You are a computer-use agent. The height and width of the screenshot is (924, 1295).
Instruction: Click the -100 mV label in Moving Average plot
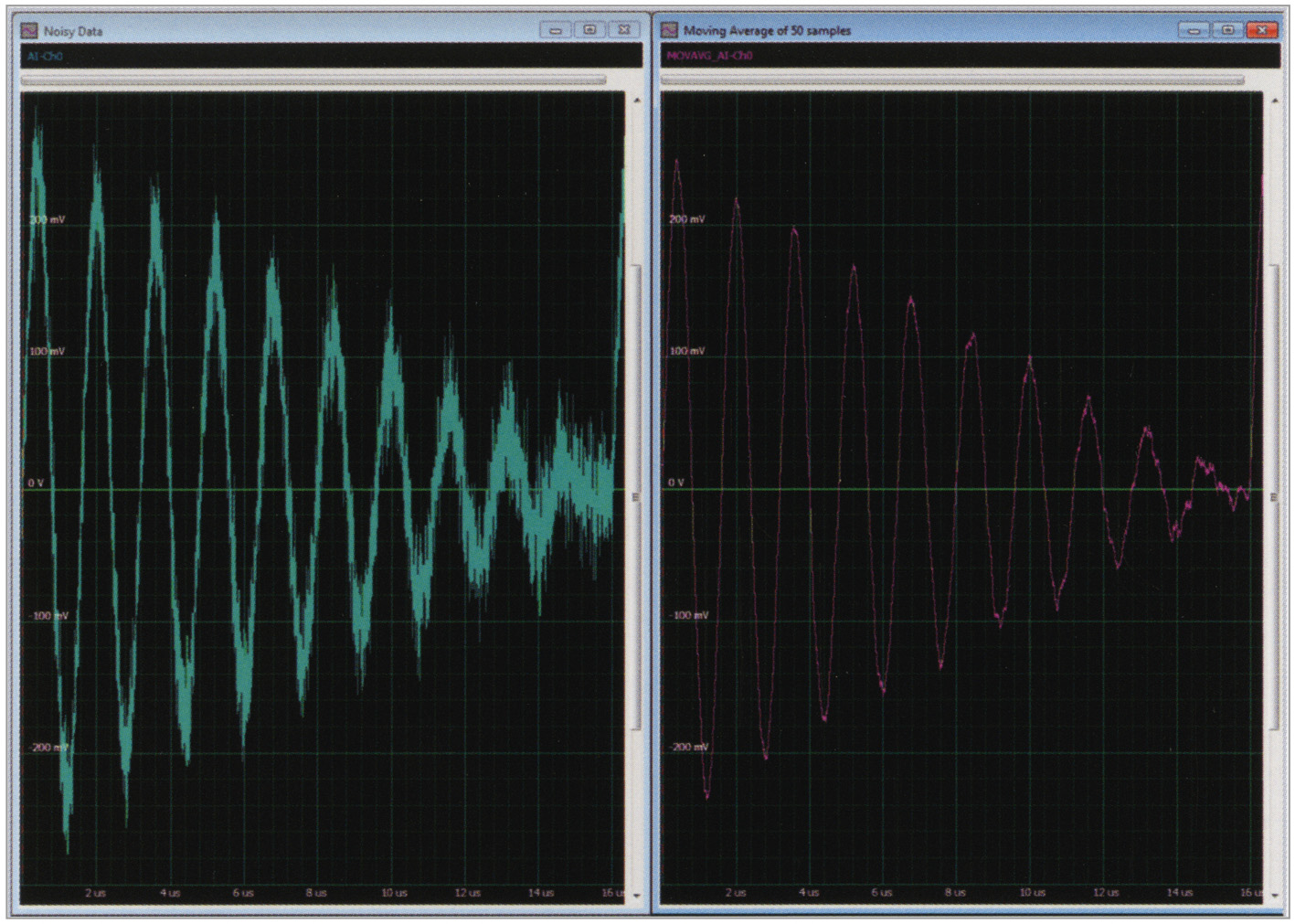point(689,615)
